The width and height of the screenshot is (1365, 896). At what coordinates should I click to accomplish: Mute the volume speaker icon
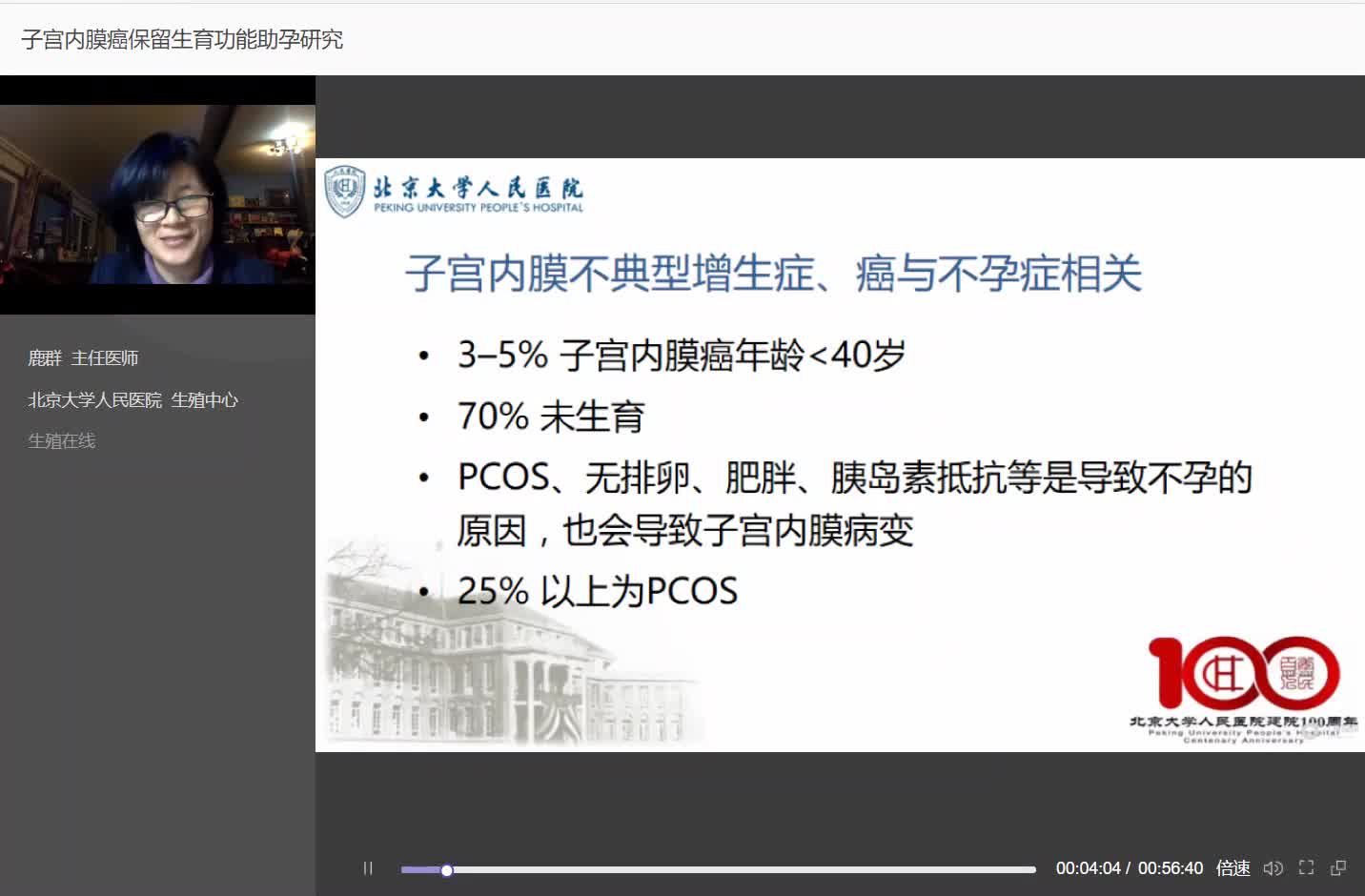1273,868
